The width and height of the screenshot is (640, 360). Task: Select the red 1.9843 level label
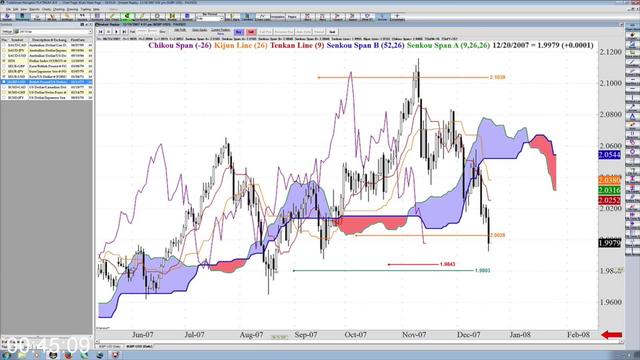(x=448, y=264)
